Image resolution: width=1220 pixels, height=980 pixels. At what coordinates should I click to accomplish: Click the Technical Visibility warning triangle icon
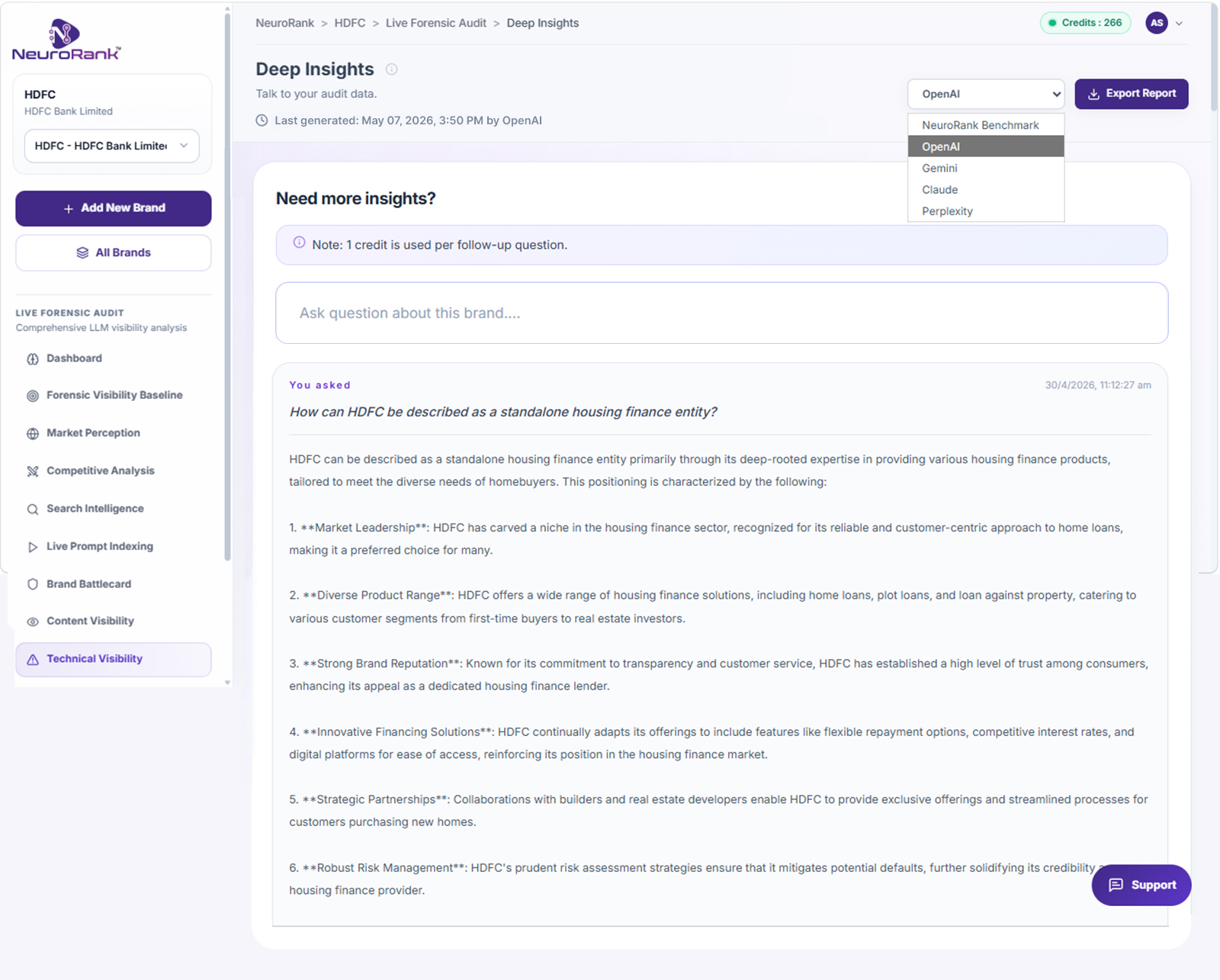33,660
